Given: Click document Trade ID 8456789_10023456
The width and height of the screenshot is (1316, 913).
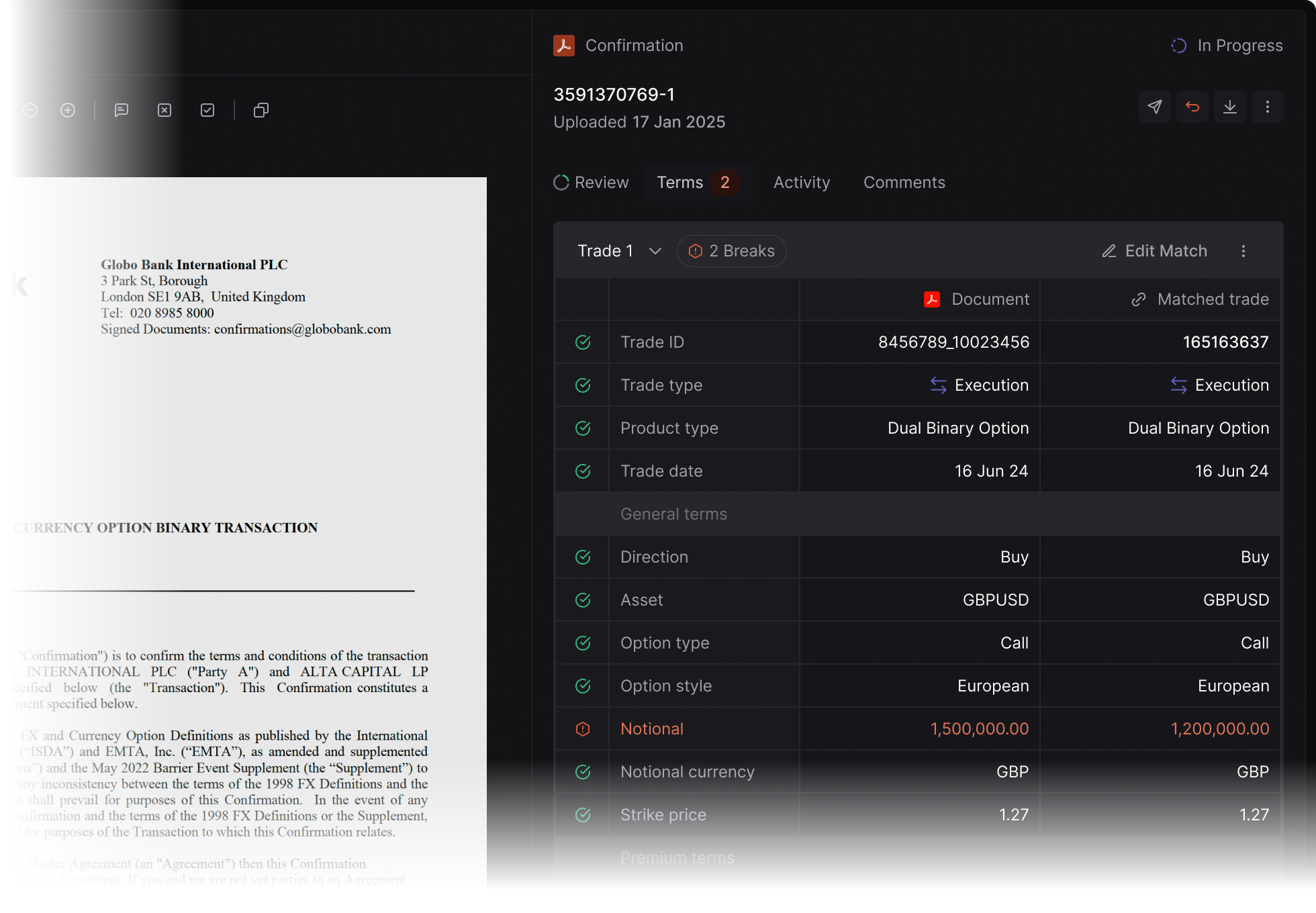Looking at the screenshot, I should 953,342.
